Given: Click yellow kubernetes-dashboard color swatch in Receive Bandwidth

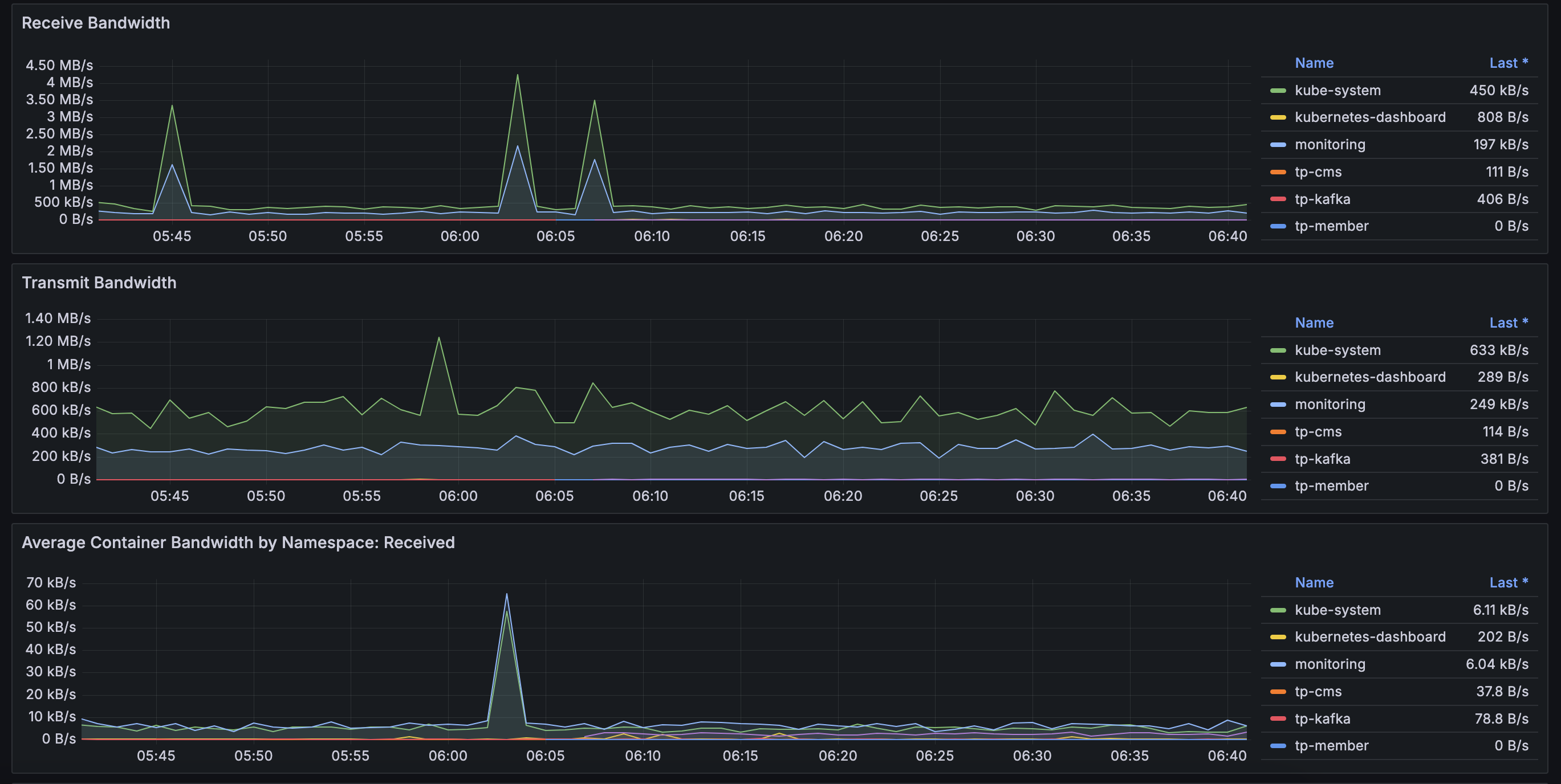Looking at the screenshot, I should point(1278,117).
